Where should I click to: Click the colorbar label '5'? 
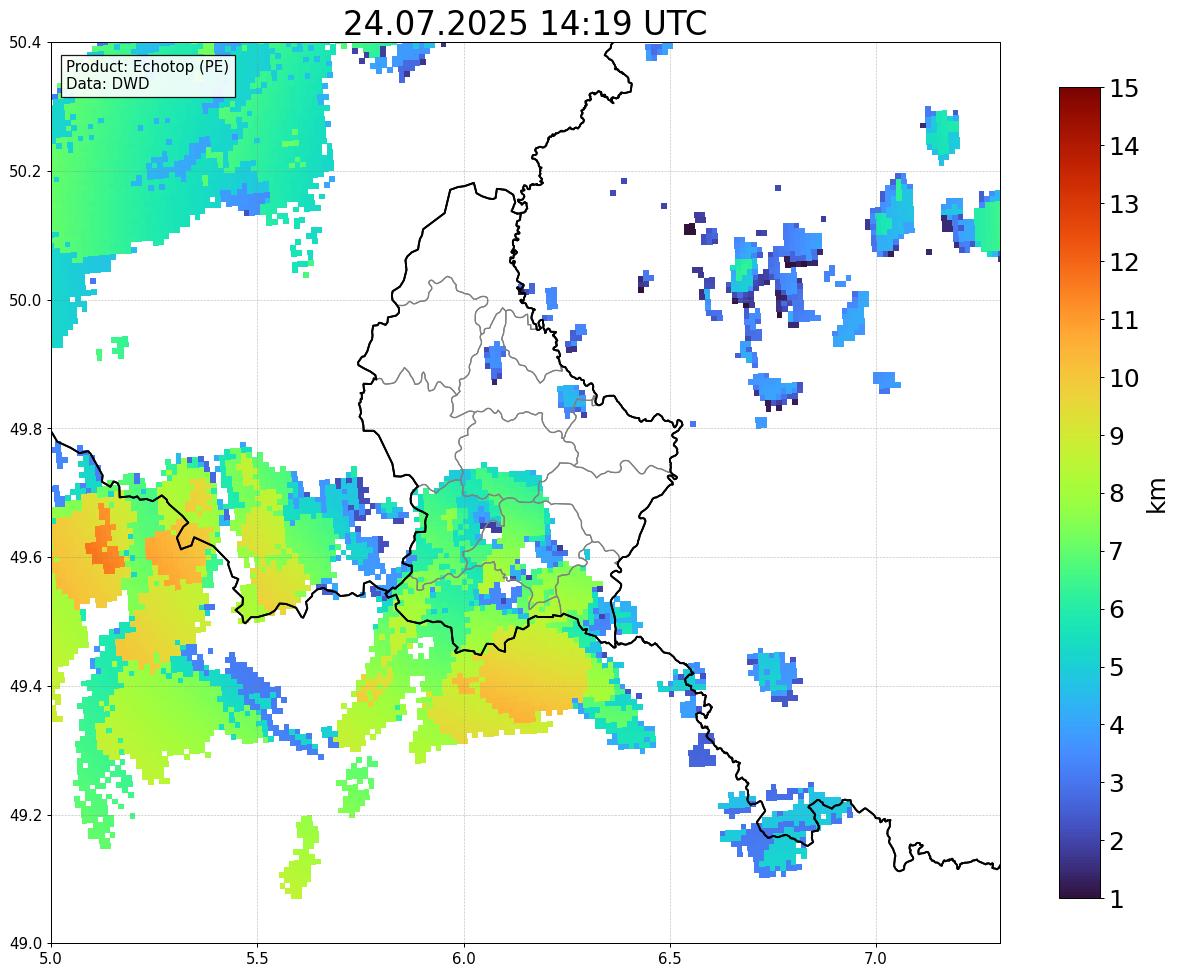(1117, 667)
